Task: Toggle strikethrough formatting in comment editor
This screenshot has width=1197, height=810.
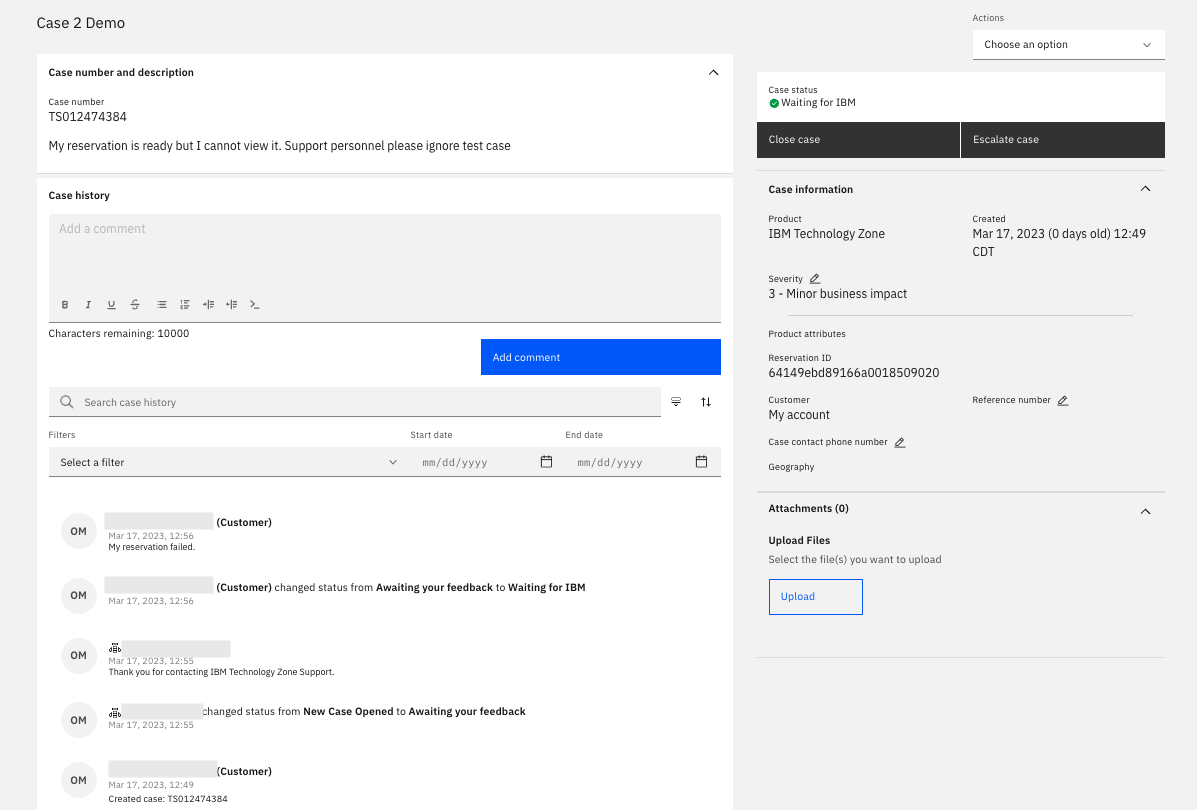Action: pyautogui.click(x=135, y=305)
